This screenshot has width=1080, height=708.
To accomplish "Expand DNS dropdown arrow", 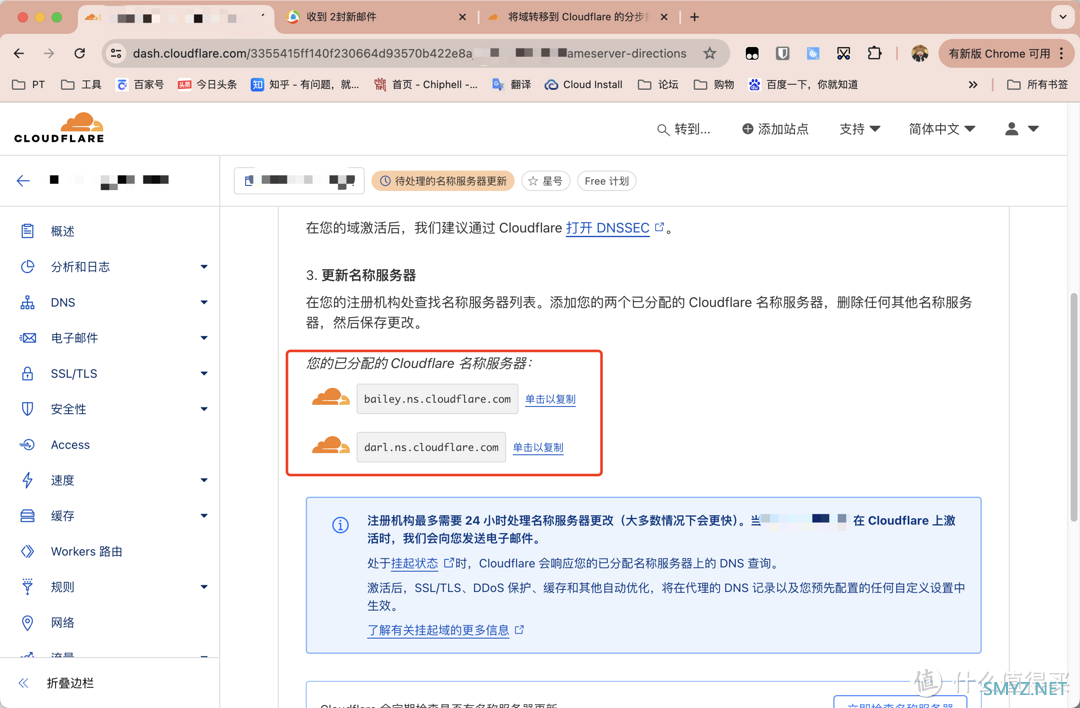I will 204,302.
